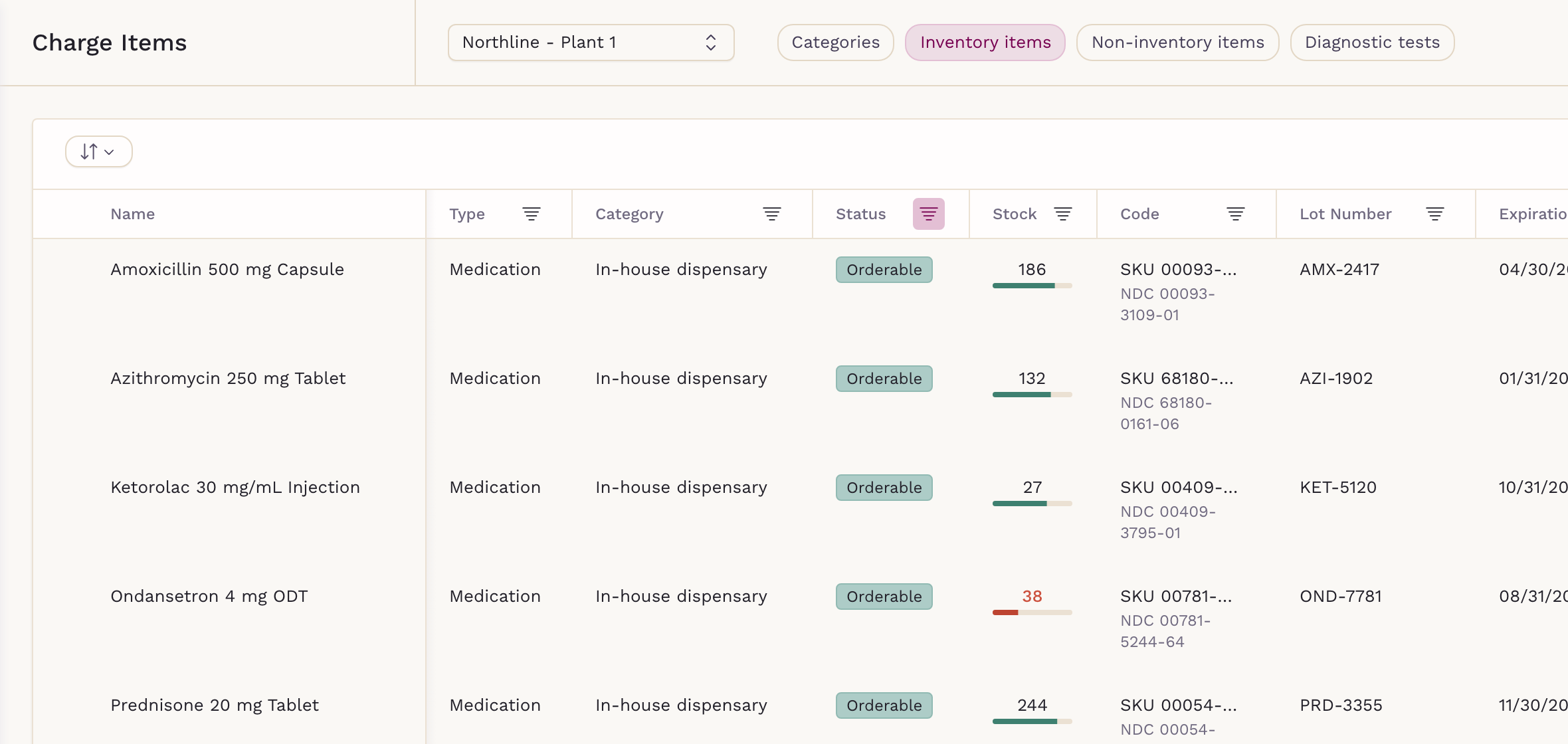Screen dimensions: 1568x744
Task: Click the SKU 68180 code cell
Action: [x=1177, y=379]
